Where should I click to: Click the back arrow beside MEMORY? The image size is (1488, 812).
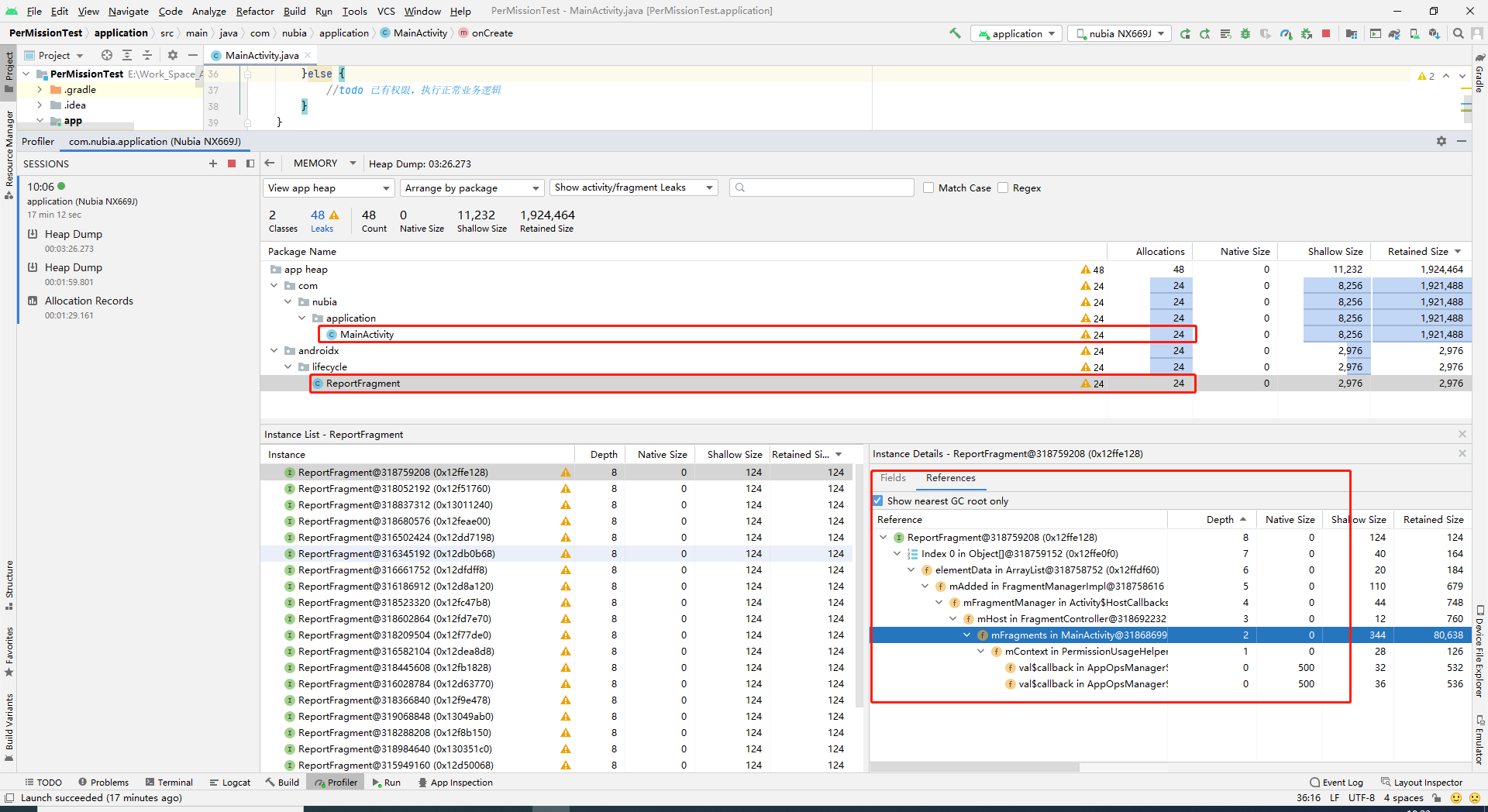(270, 163)
